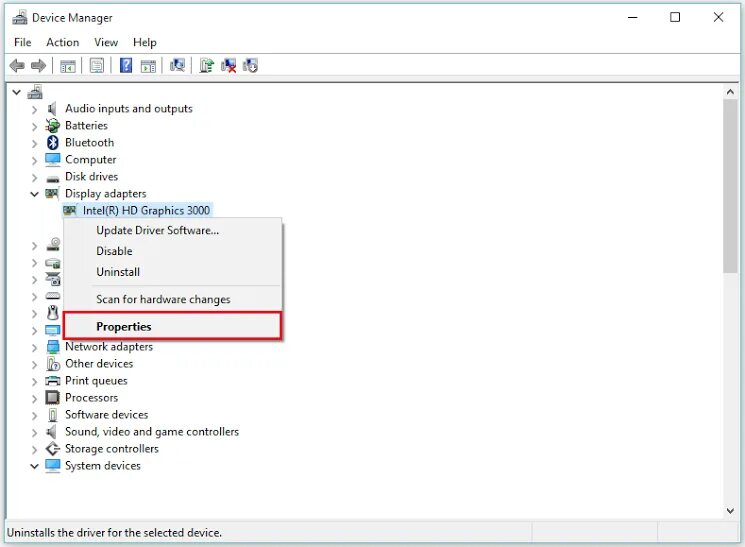Choose Scan for hardware changes in context menu

coord(173,299)
